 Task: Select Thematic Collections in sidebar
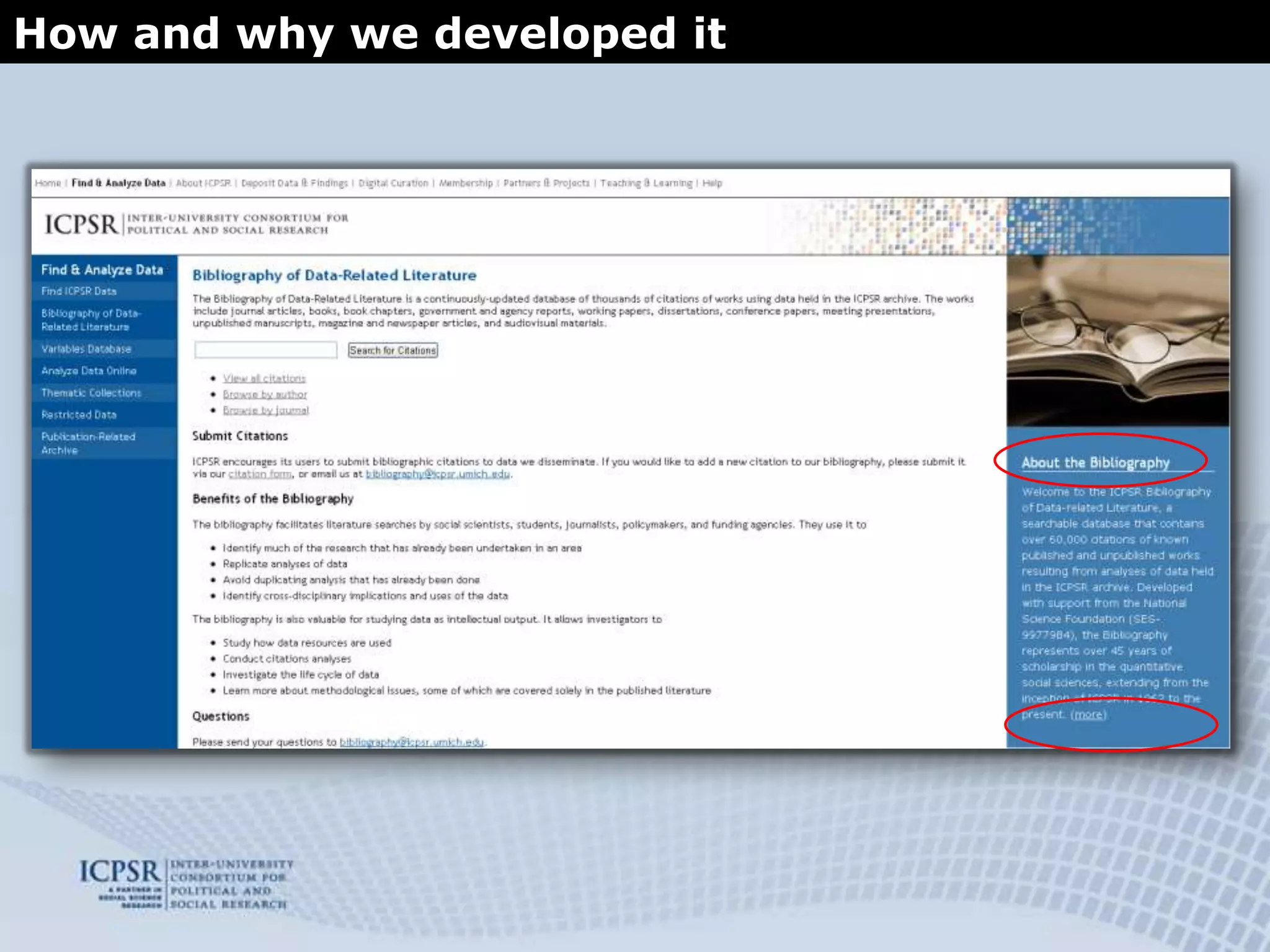pyautogui.click(x=91, y=393)
